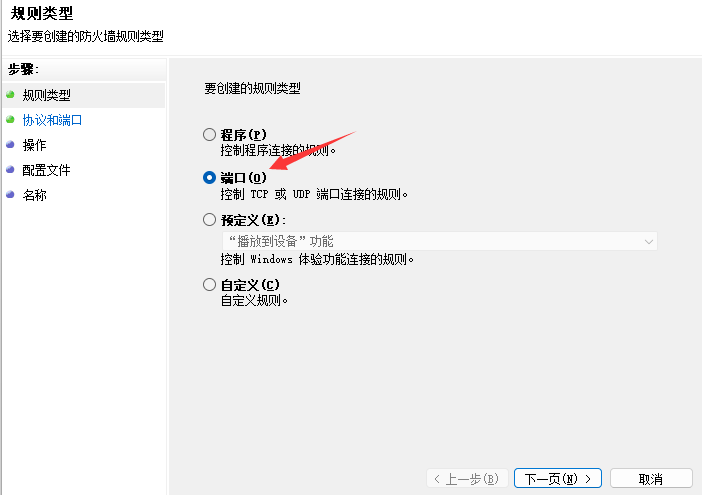Open the 播放到设备 功能 dropdown list
Screen dimensions: 702x495
pos(440,241)
